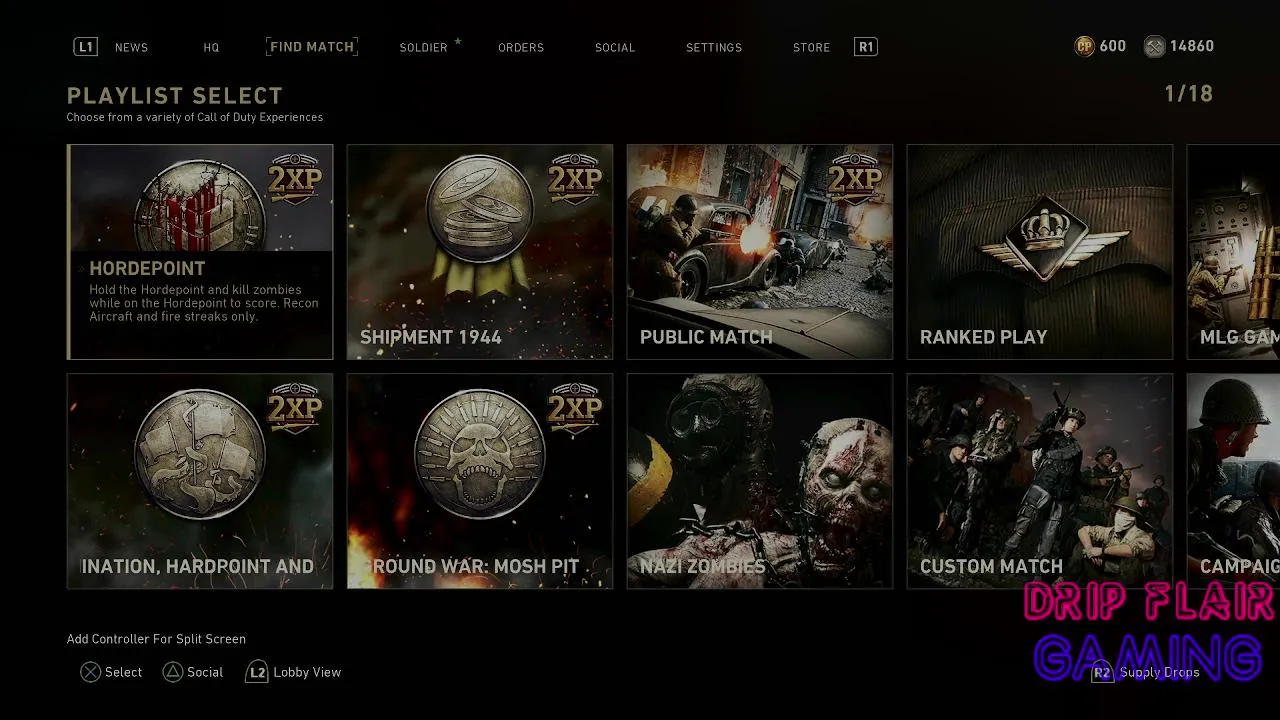Click the Select prompt label
This screenshot has width=1280, height=720.
[124, 672]
